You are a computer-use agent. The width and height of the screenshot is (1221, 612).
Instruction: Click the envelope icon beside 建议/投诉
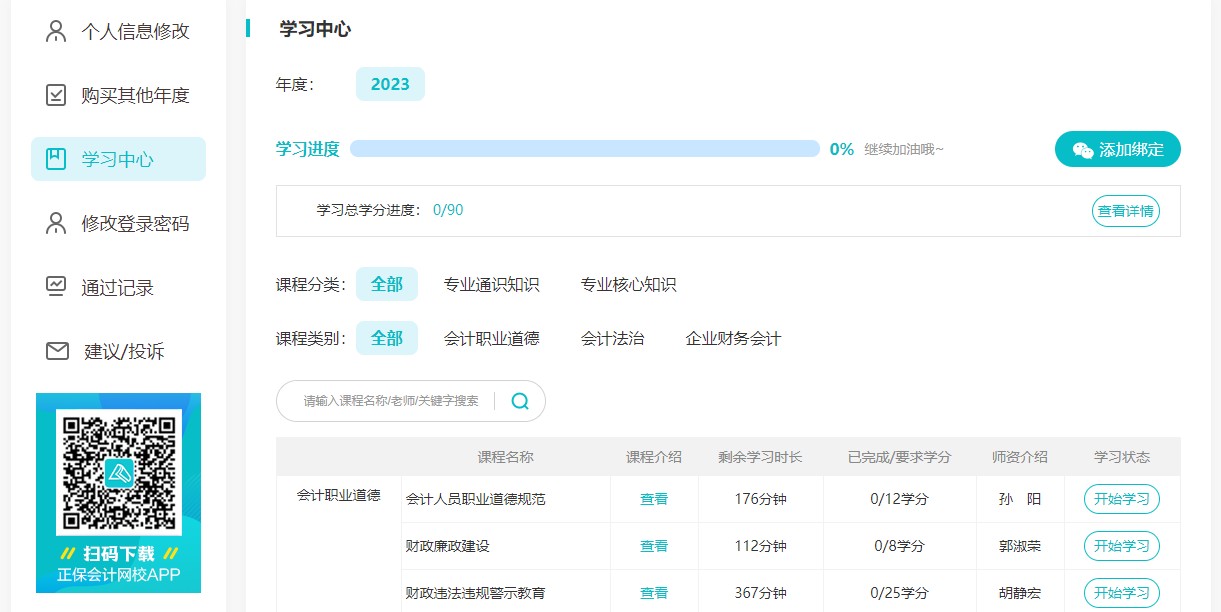tap(57, 351)
